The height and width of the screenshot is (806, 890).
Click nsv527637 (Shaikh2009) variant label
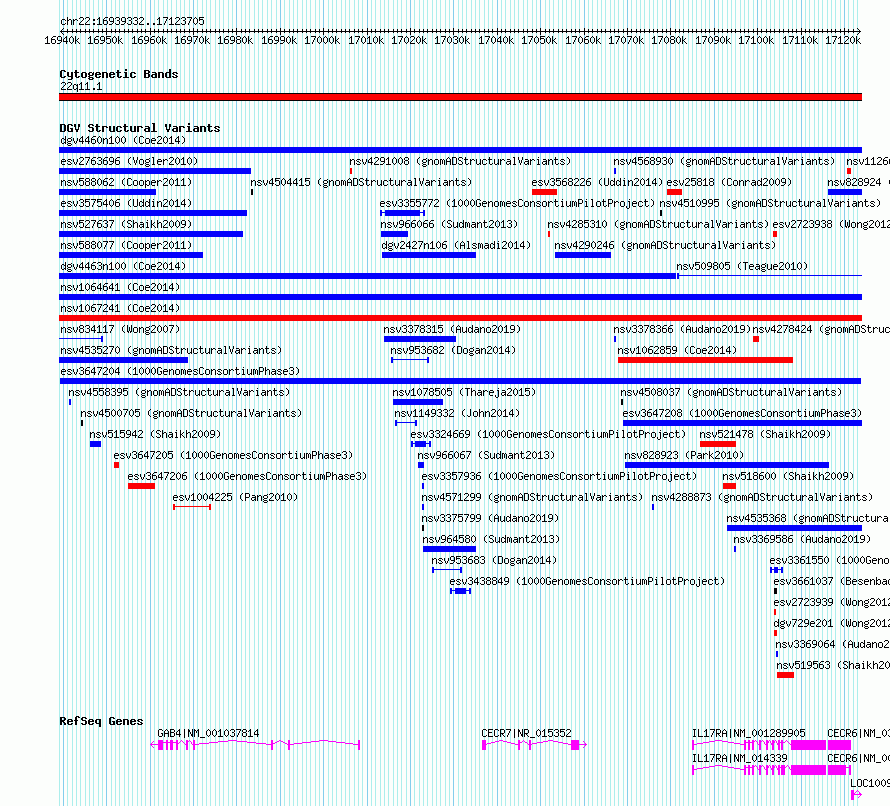coord(126,224)
